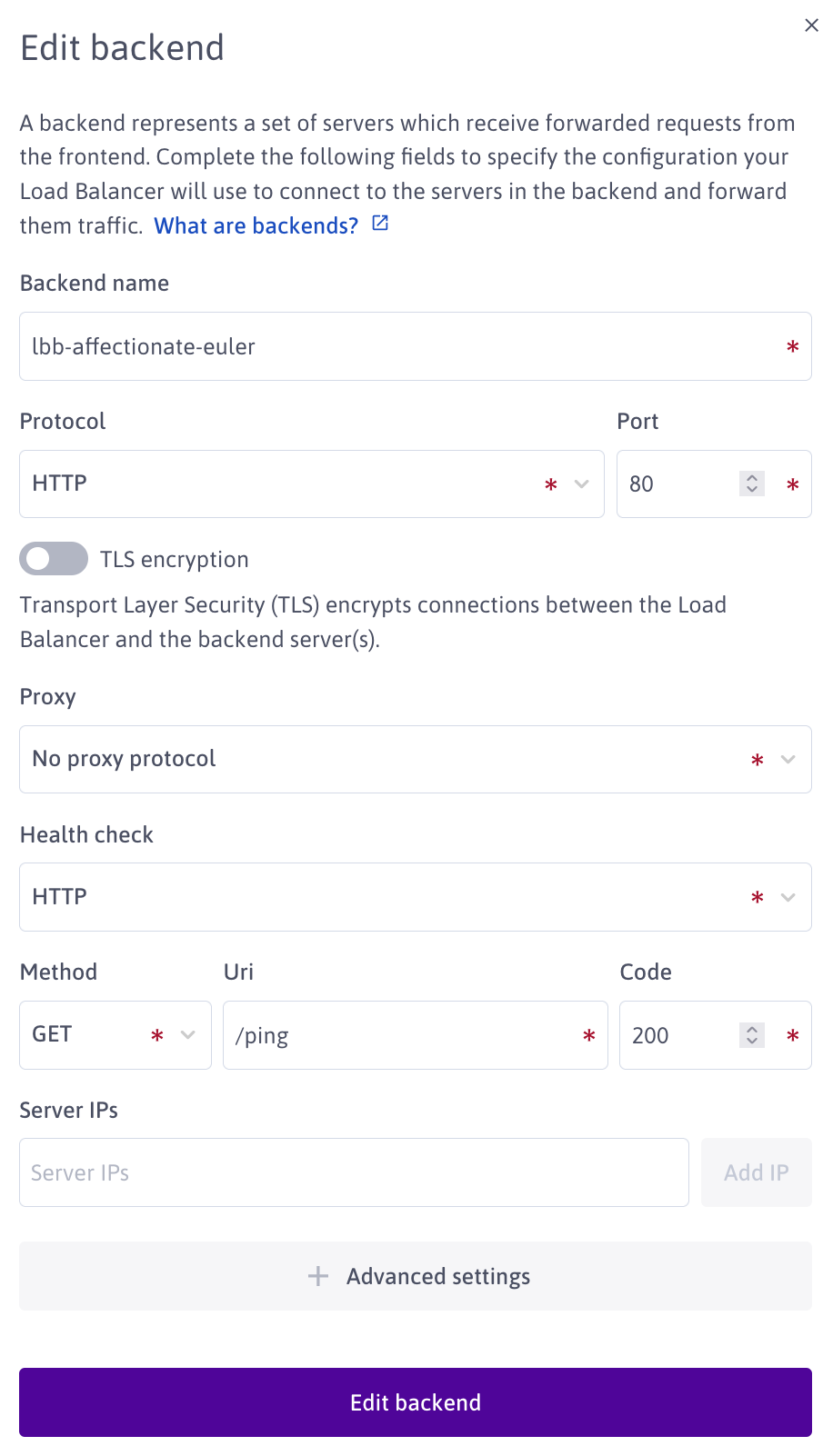Open the external link icon beside backends link
Image resolution: width=833 pixels, height=1456 pixels.
[x=380, y=224]
